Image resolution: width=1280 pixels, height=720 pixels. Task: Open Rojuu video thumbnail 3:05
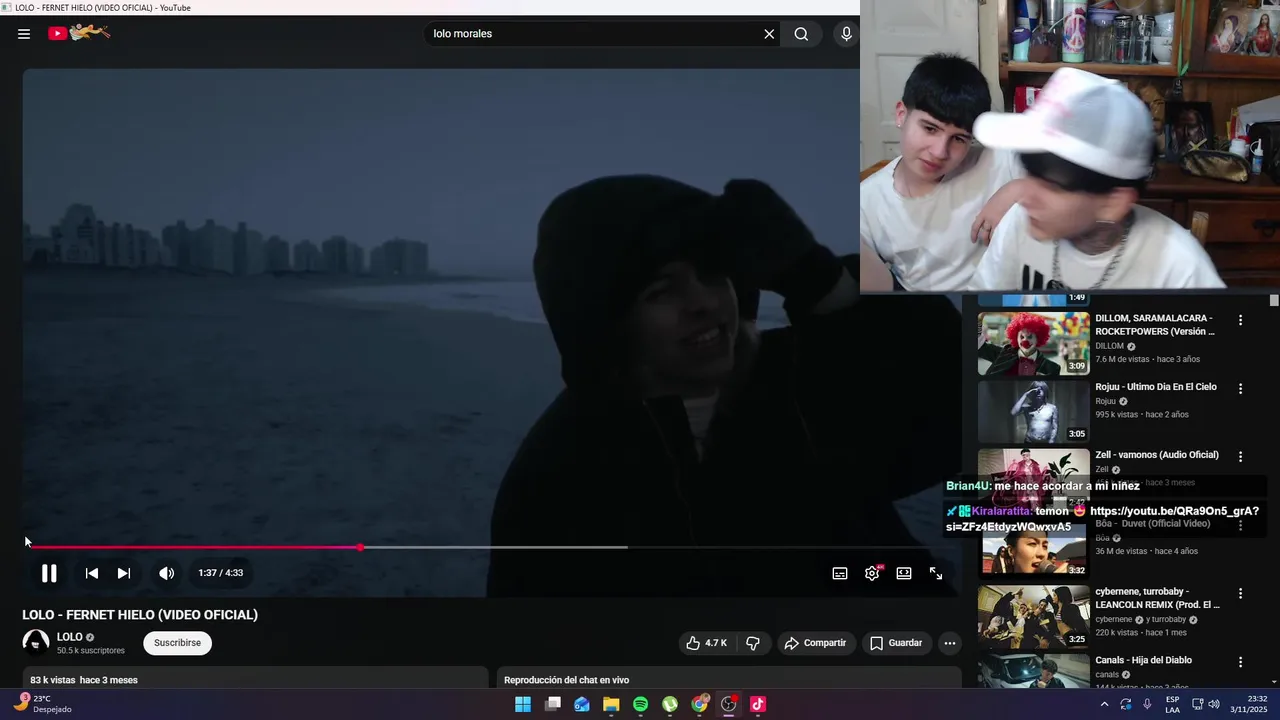[x=1033, y=412]
